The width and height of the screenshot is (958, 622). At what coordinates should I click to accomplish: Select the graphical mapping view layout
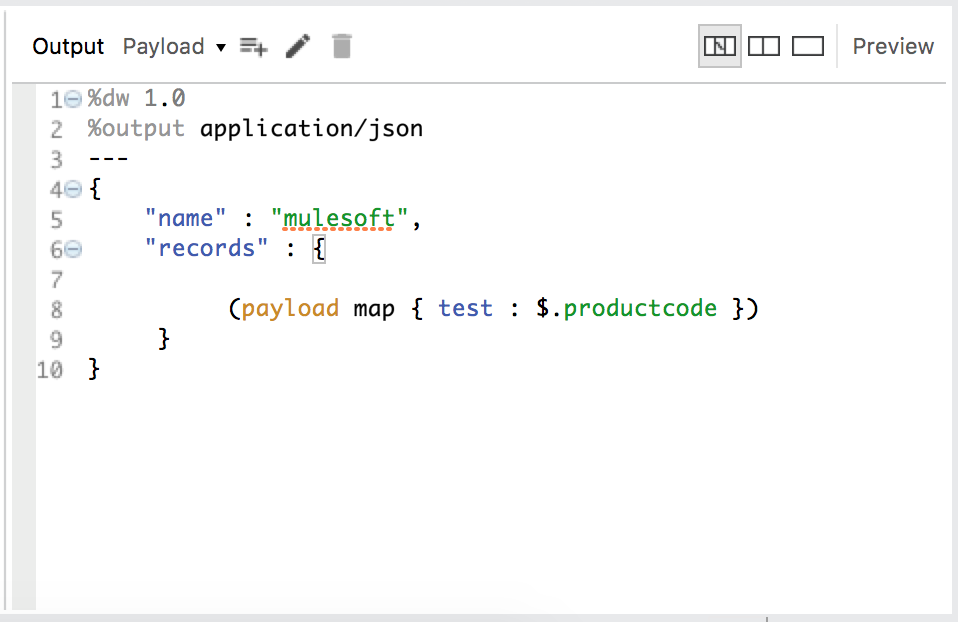coord(719,46)
